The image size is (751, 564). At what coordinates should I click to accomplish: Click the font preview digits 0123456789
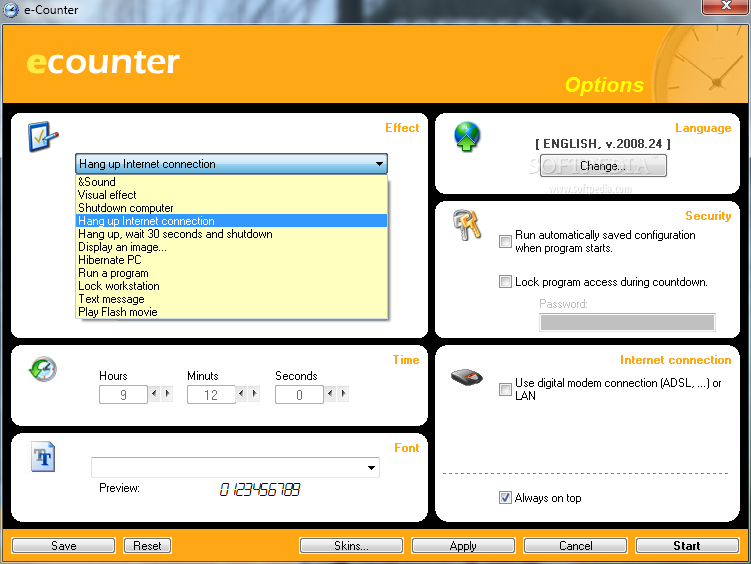(x=260, y=489)
